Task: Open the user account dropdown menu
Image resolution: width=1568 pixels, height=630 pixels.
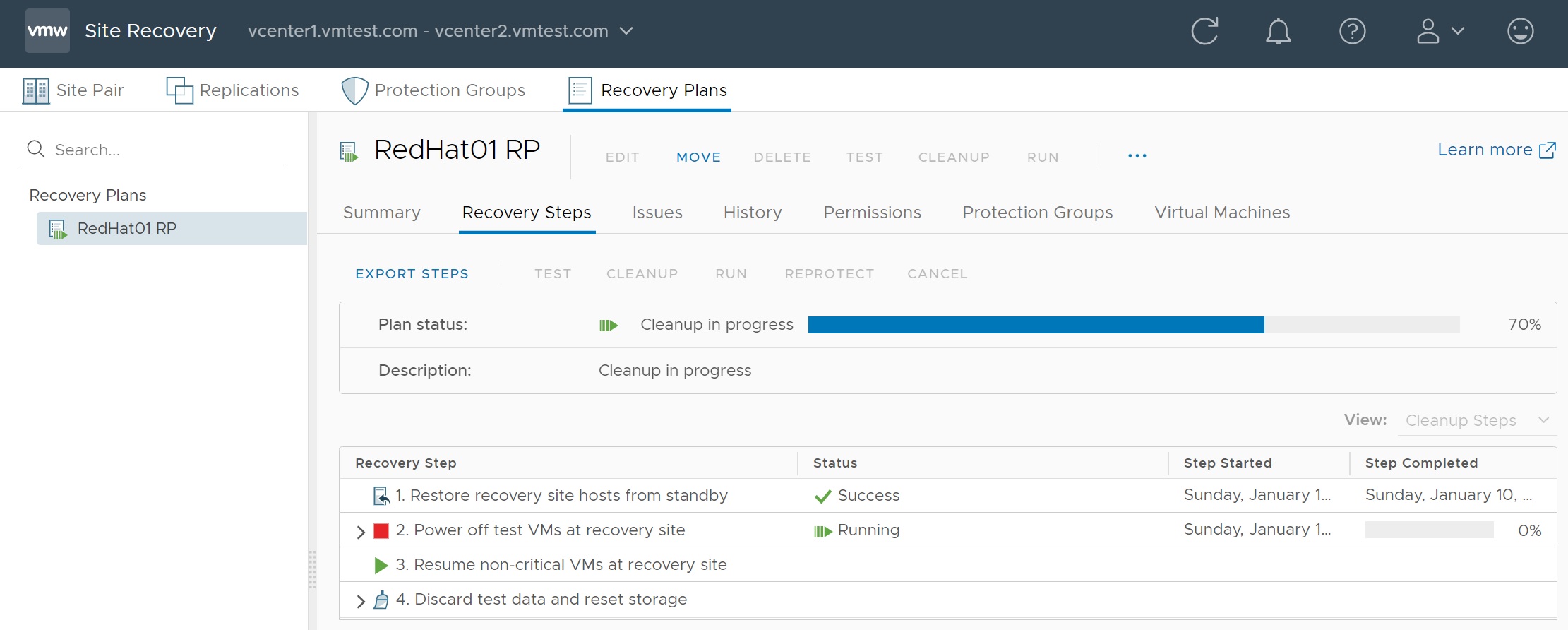Action: coord(1440,31)
